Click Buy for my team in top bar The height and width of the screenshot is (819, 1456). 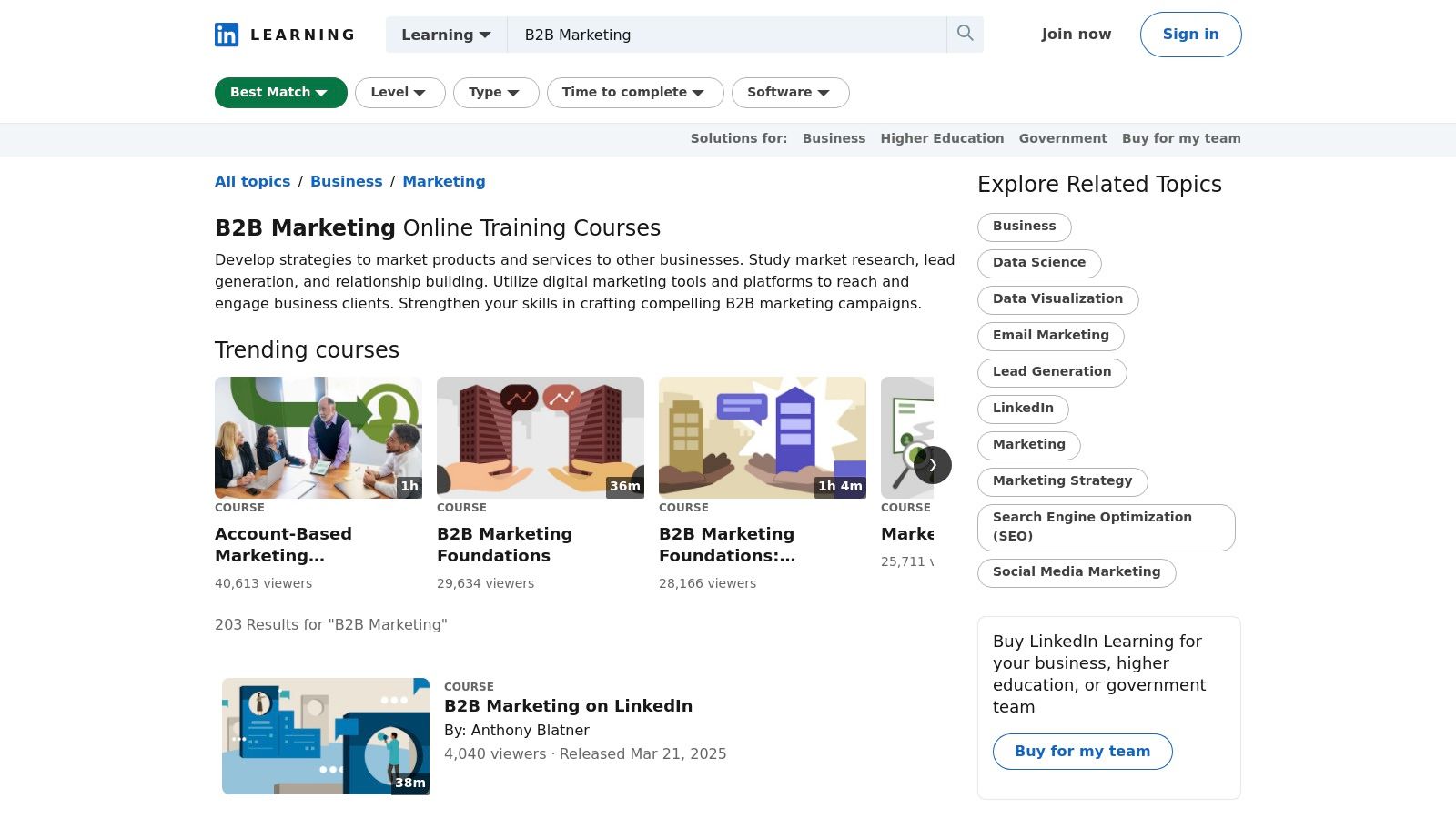click(x=1181, y=138)
